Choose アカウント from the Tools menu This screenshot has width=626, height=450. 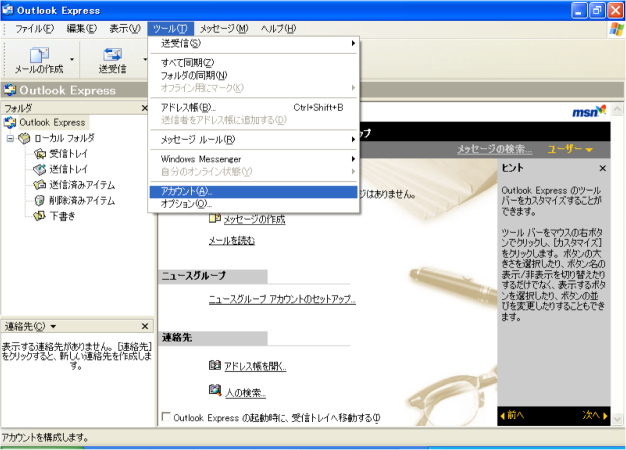click(254, 192)
